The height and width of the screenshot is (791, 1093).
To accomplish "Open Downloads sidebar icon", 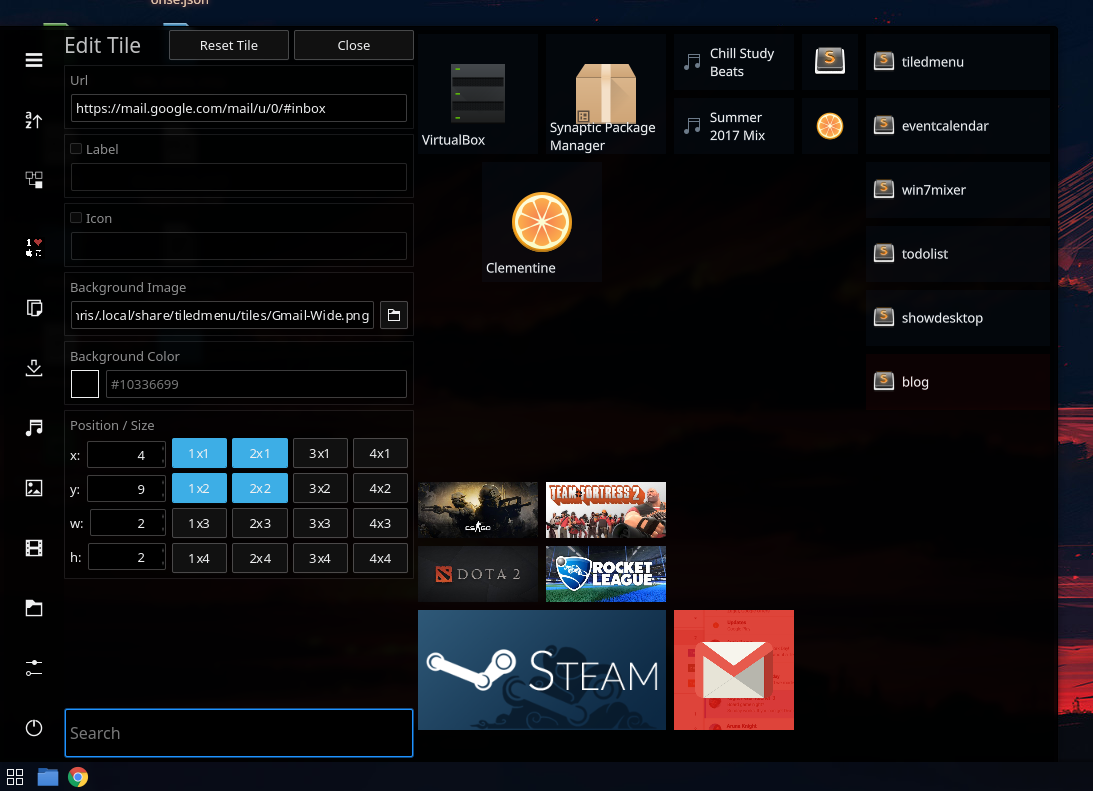I will (x=33, y=367).
